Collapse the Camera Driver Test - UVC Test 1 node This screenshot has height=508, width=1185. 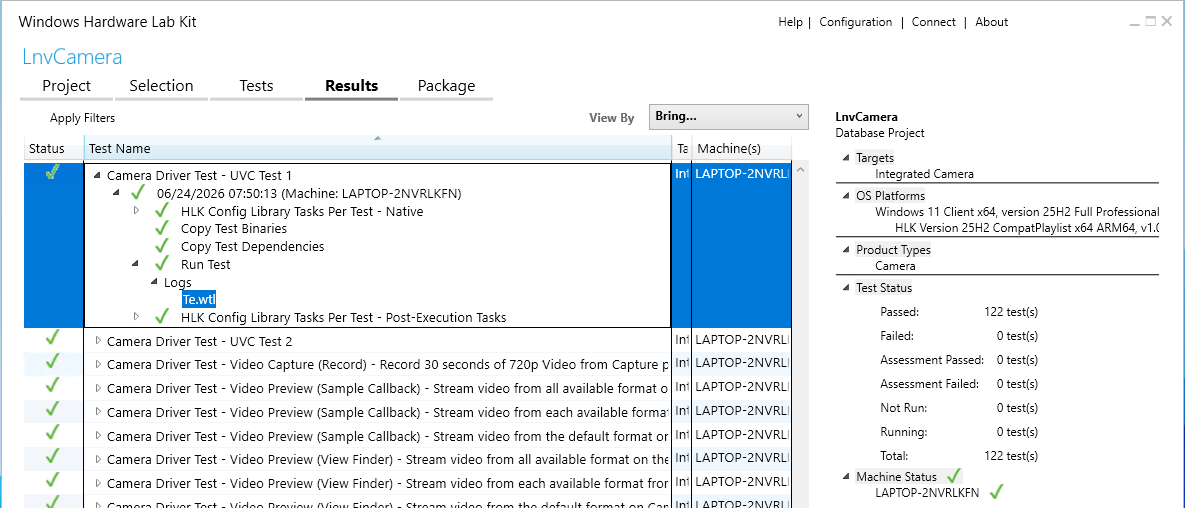coord(97,175)
